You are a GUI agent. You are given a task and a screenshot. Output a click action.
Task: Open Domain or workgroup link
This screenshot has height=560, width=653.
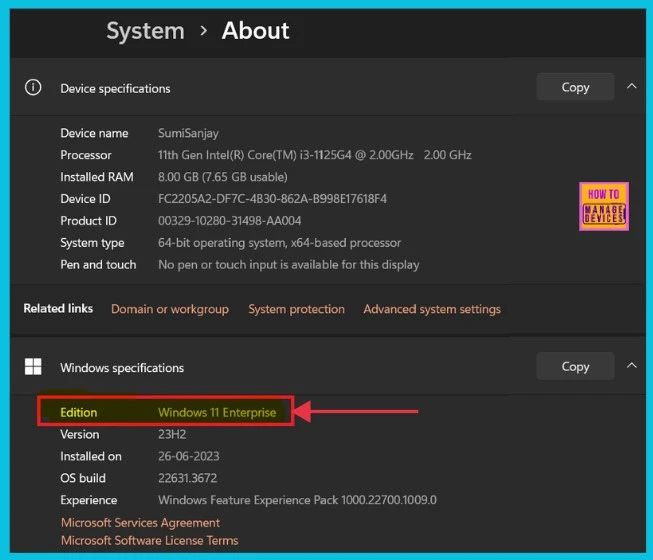point(170,309)
